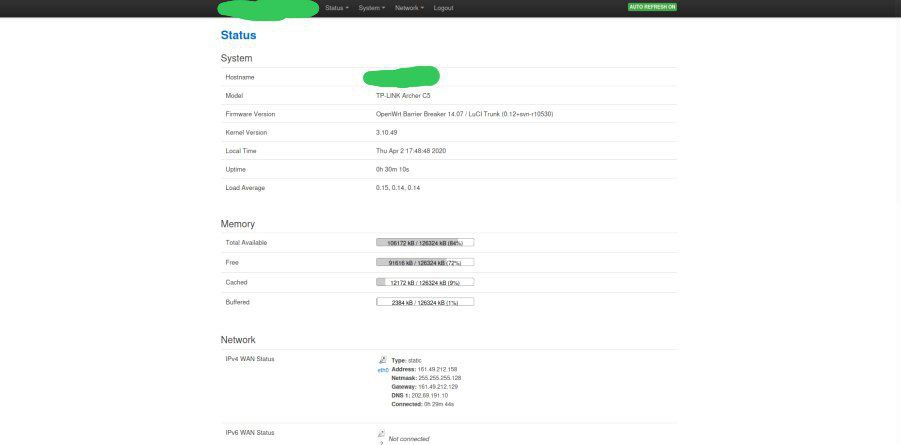Screen dimensions: 901x445
Task: Select the Cached memory usage bar
Action: point(424,282)
